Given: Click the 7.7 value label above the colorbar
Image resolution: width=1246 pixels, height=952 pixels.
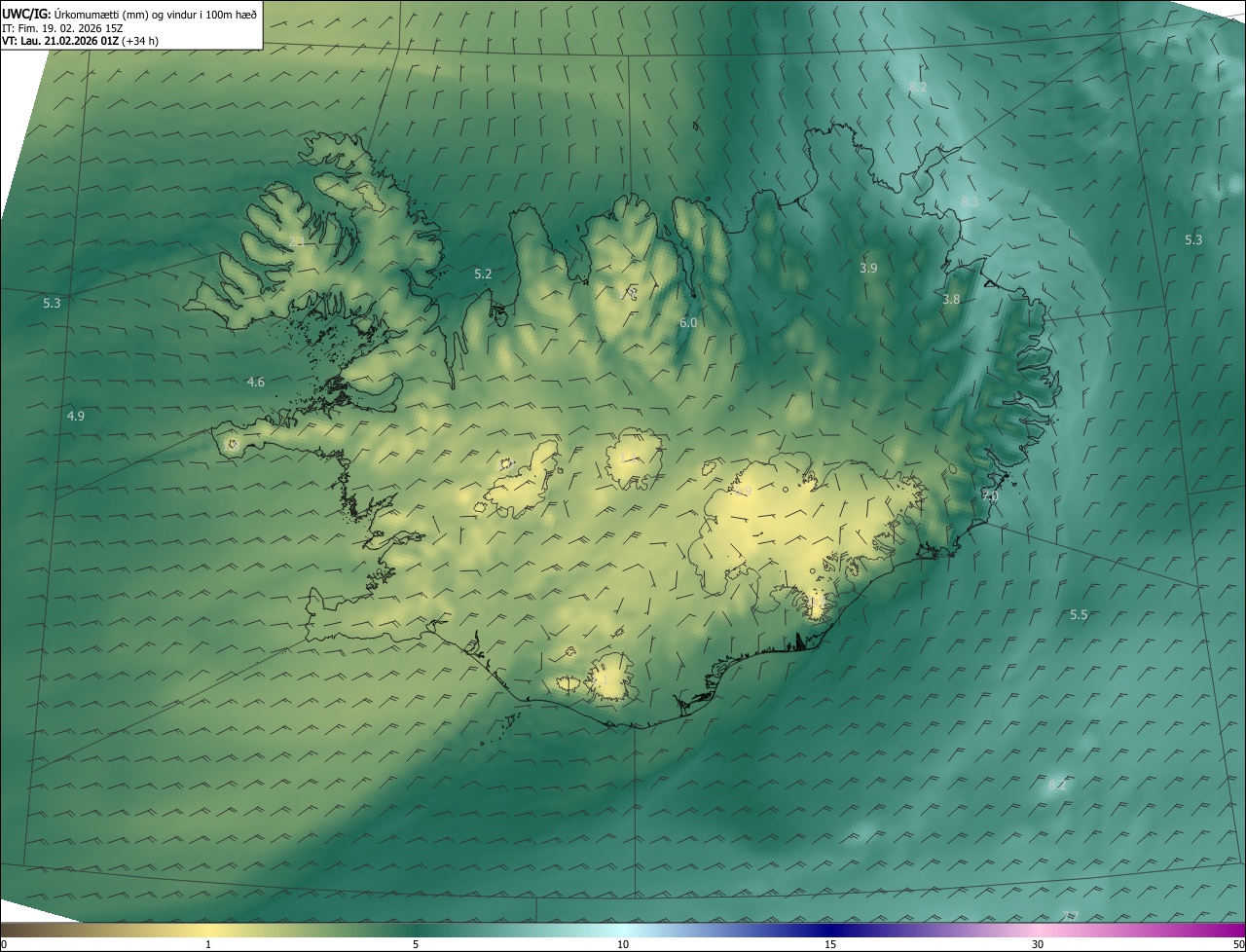Looking at the screenshot, I should (1071, 915).
